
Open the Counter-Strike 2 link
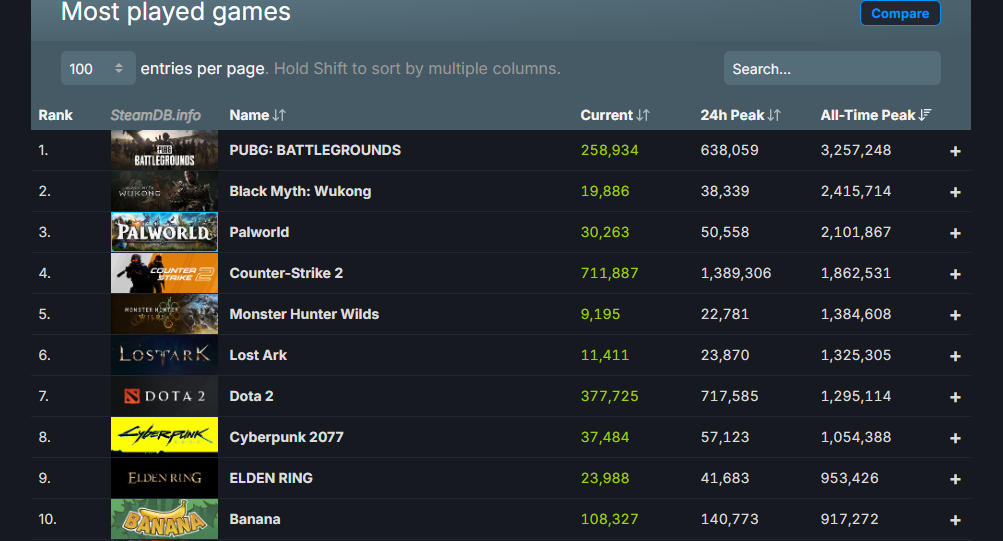[286, 273]
